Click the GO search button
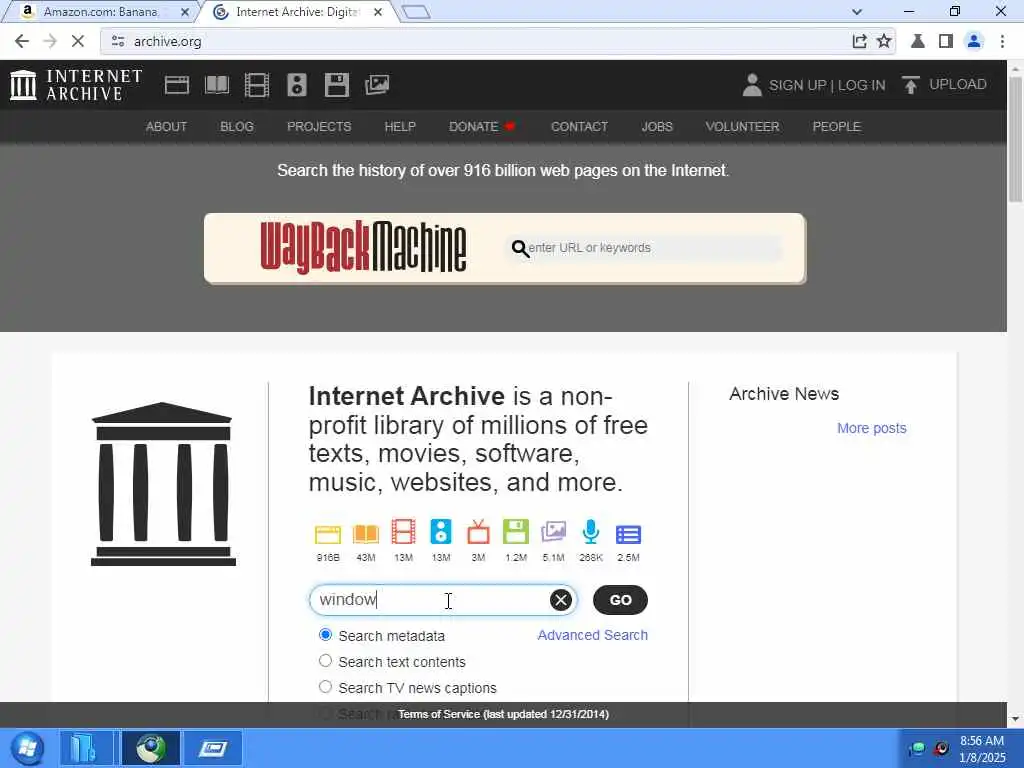This screenshot has height=768, width=1024. (620, 600)
